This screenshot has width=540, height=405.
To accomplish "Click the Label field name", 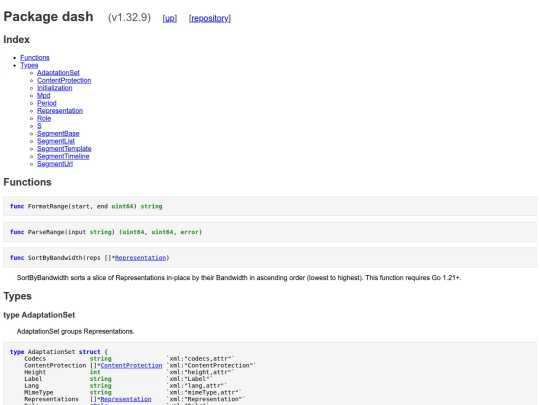I will 33,379.
